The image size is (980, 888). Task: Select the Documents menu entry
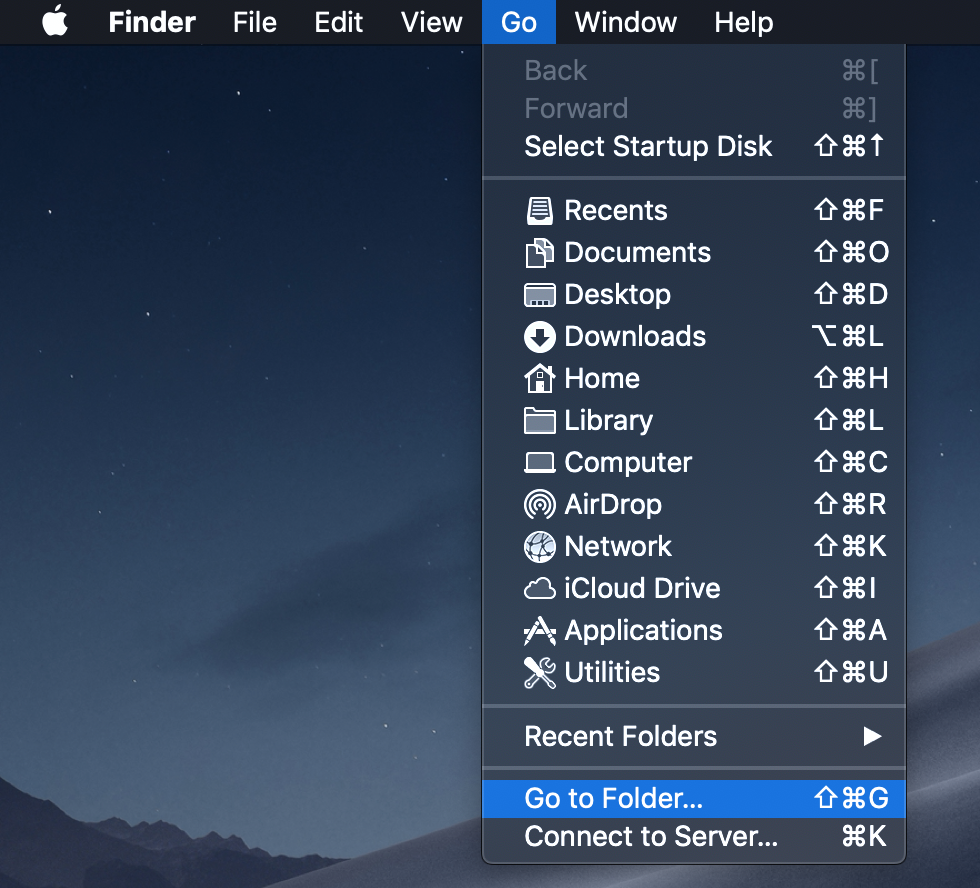point(637,252)
